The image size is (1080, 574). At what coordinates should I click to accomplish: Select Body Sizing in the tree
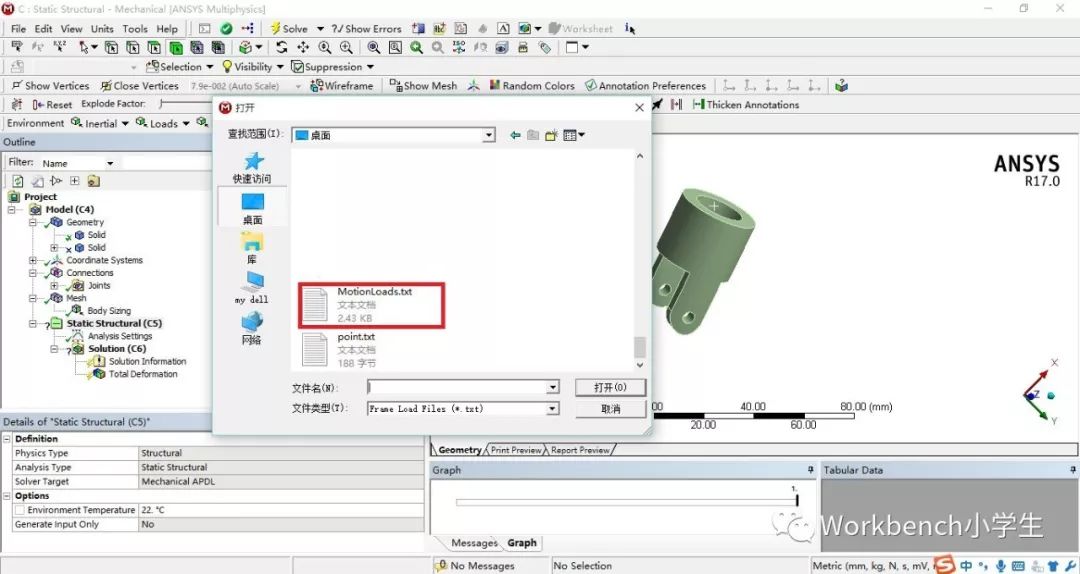click(108, 310)
